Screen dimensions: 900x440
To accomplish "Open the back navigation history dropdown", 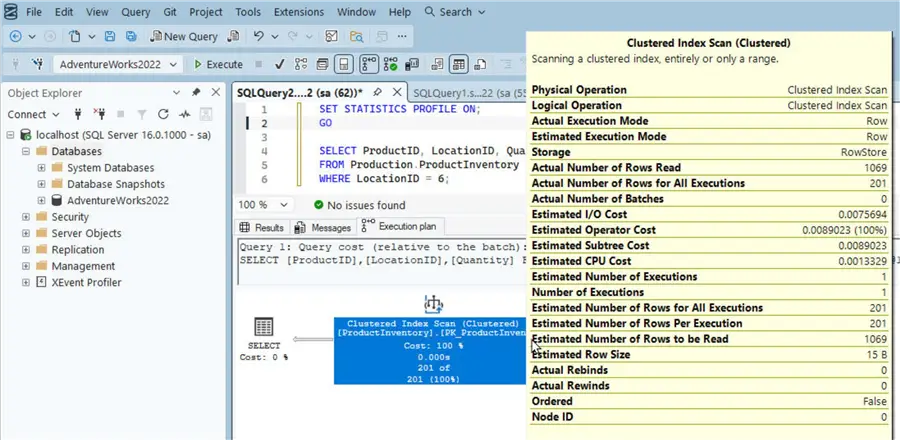I will pos(32,36).
